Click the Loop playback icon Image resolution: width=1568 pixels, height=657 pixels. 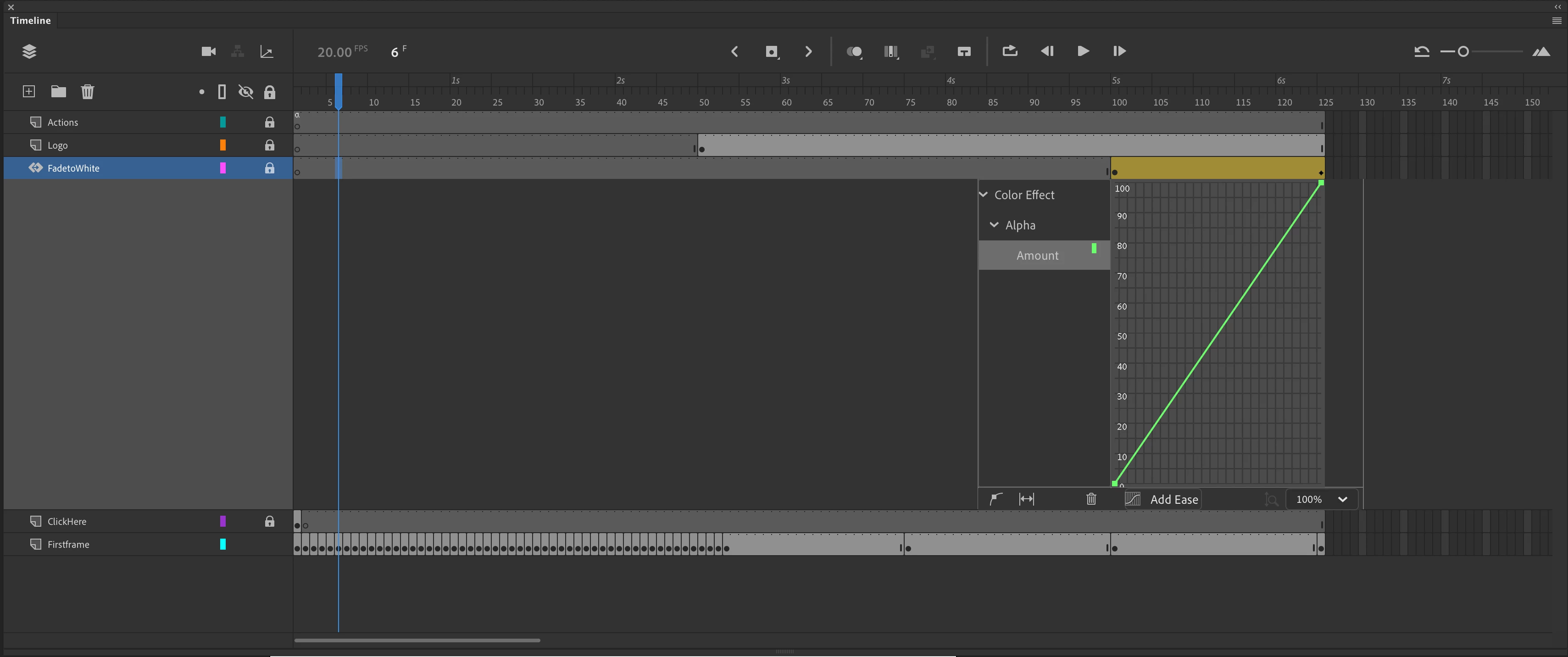pos(1010,51)
